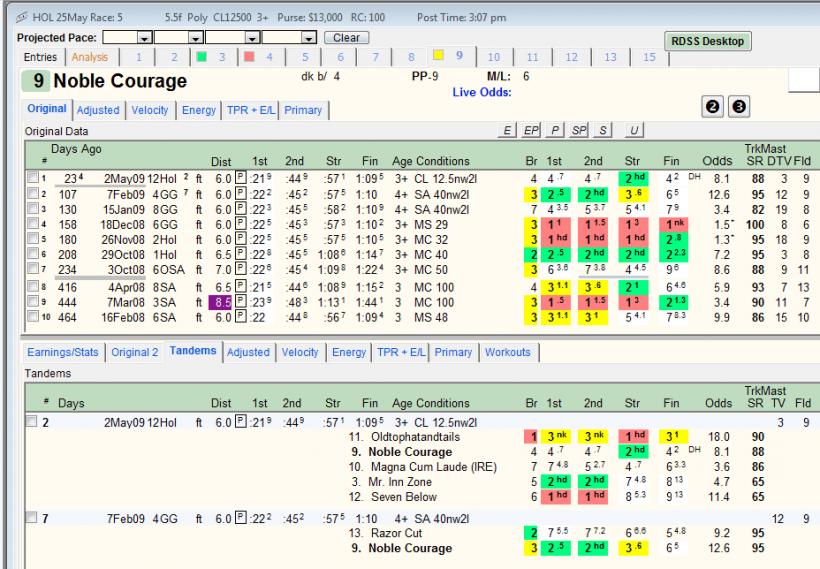Click the E running style button
820x569 pixels.
click(x=507, y=130)
